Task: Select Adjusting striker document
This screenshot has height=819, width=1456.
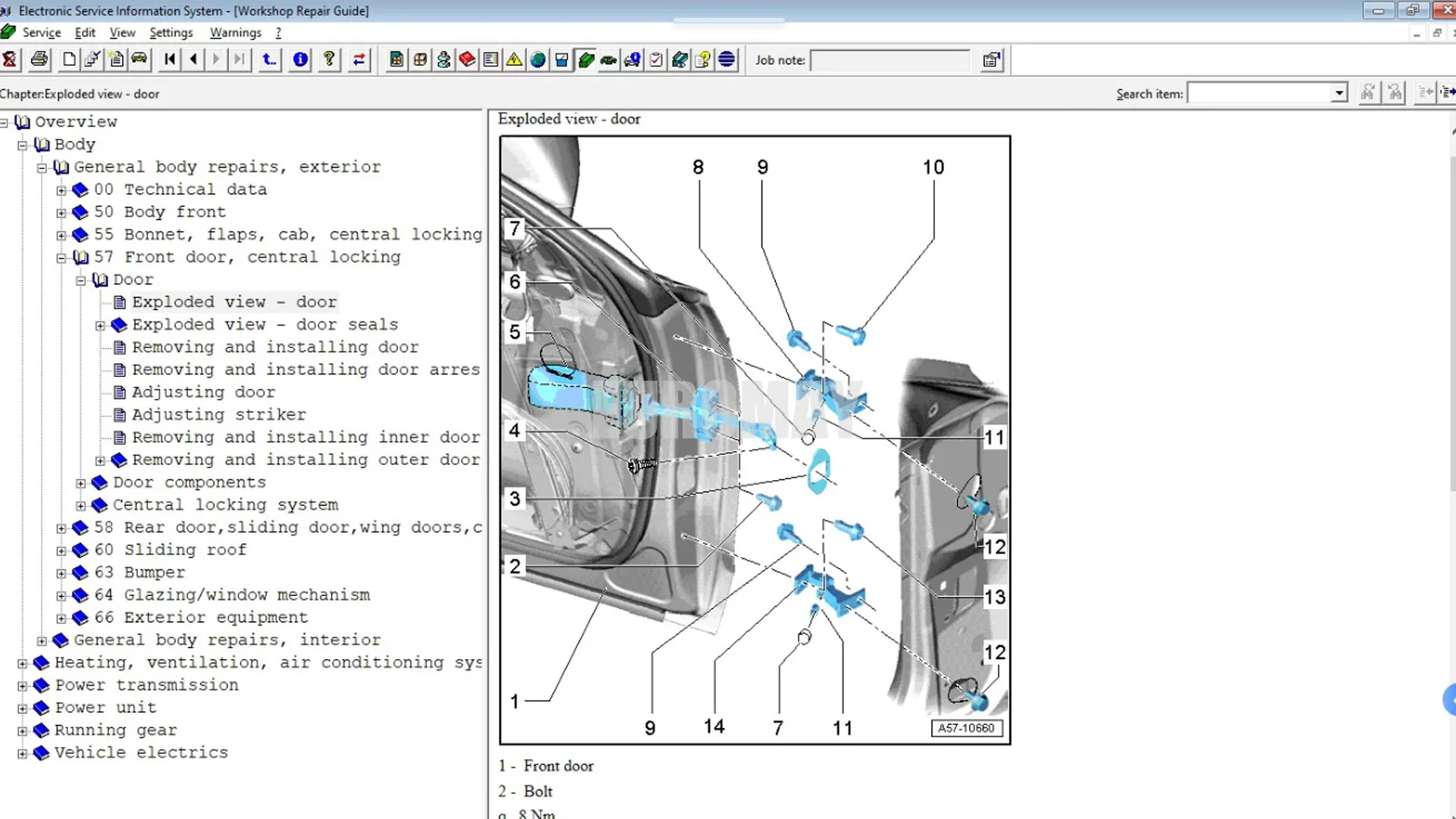Action: pos(218,415)
